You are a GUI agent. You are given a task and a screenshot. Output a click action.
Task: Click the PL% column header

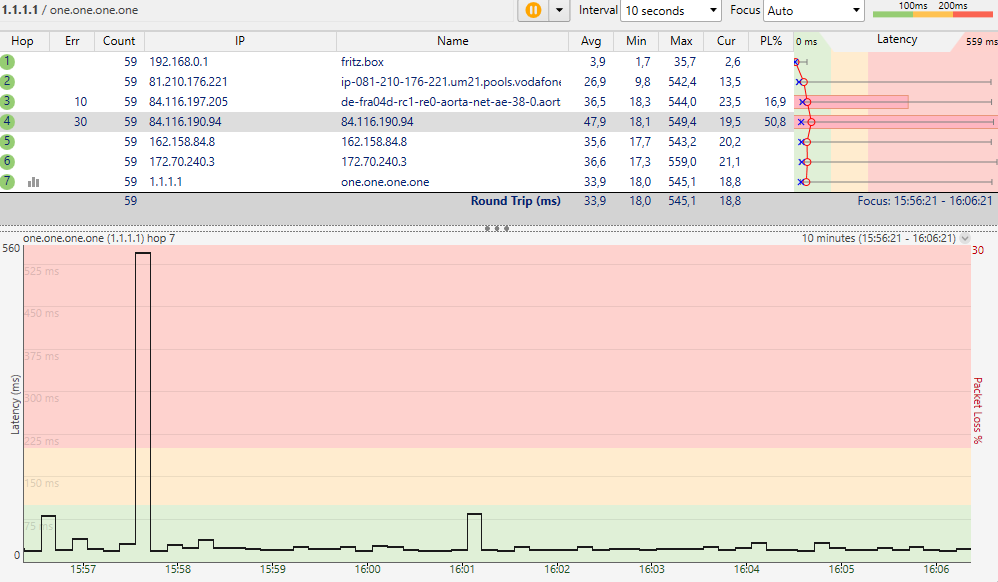pos(771,41)
